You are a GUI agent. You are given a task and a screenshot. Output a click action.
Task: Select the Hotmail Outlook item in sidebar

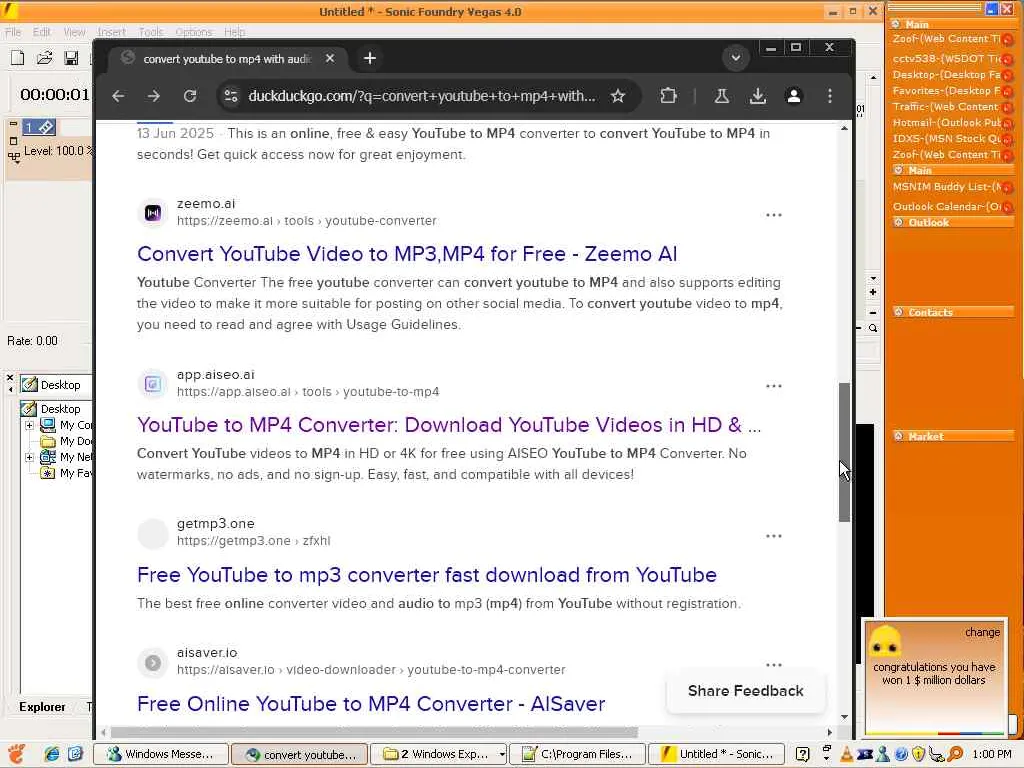pos(947,122)
